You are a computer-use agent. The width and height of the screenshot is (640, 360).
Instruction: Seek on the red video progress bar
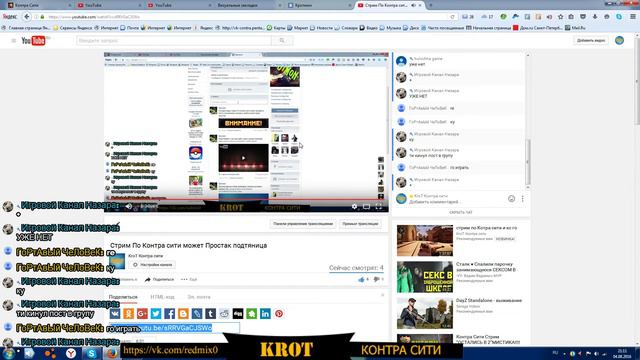pos(246,200)
